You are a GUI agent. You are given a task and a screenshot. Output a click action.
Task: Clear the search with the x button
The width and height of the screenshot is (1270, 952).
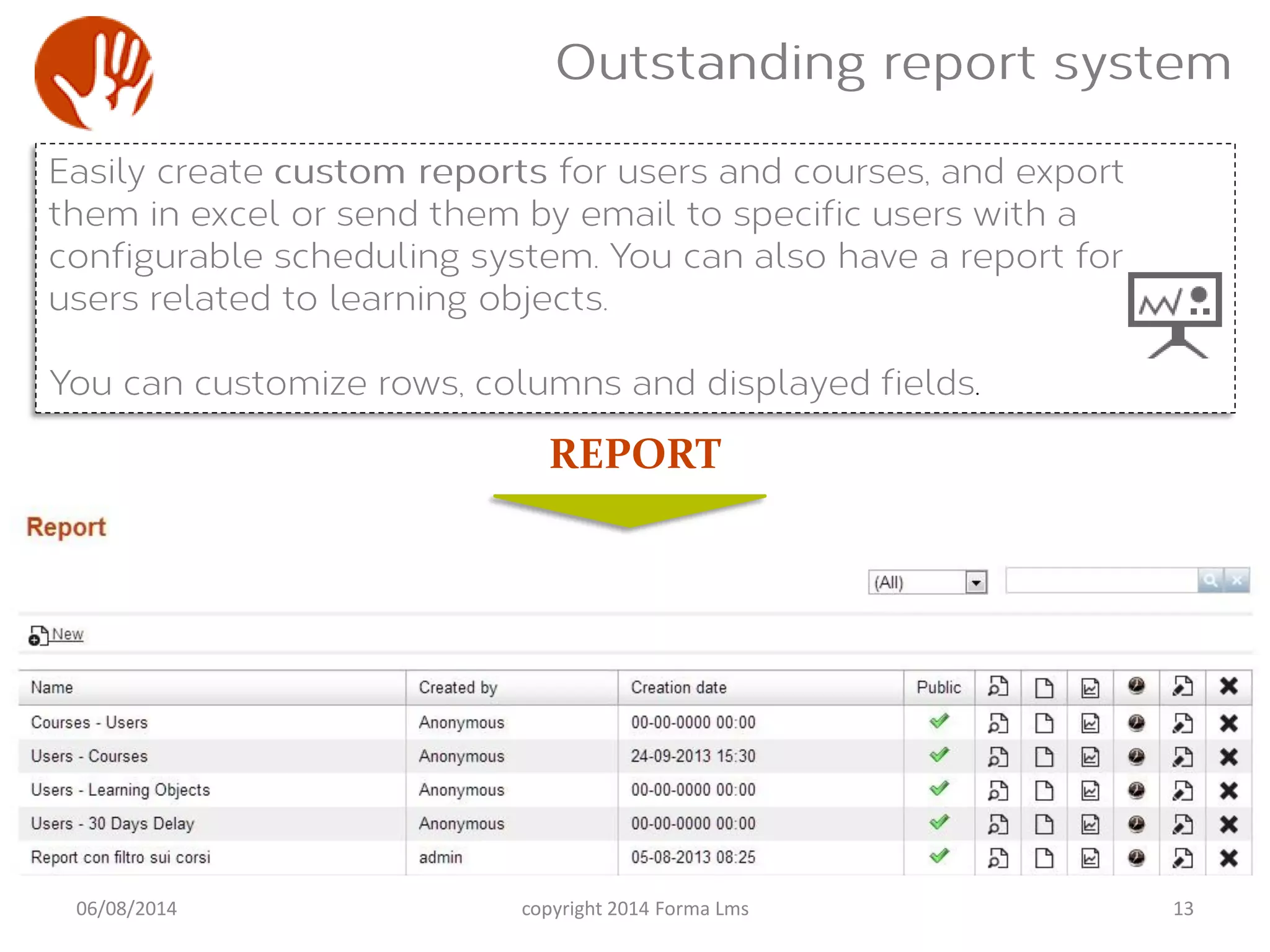coord(1237,580)
